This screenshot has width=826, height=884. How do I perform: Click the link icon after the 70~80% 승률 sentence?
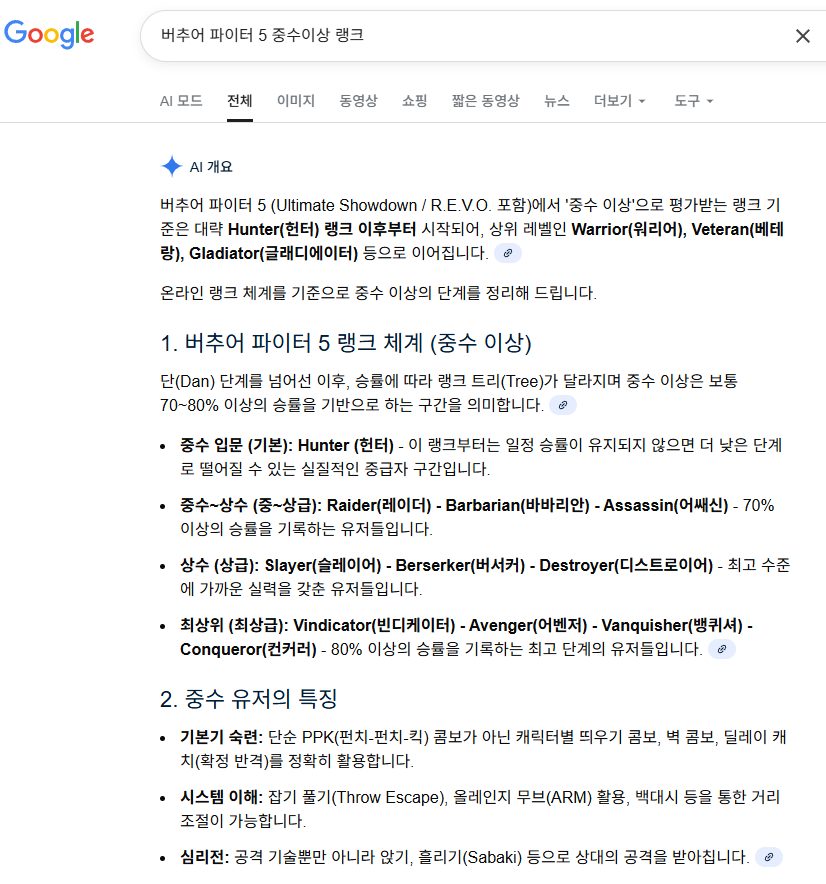coord(563,405)
